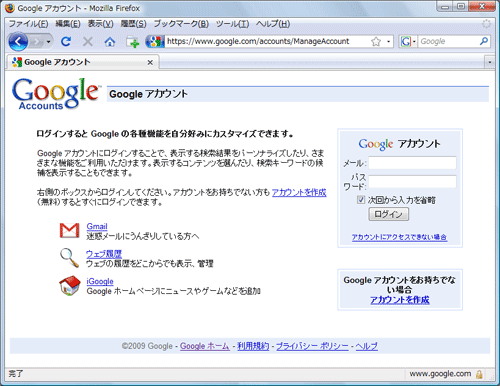Screen dimensions: 500x386
Task: Open ヘルプ footer link
Action: 366,346
